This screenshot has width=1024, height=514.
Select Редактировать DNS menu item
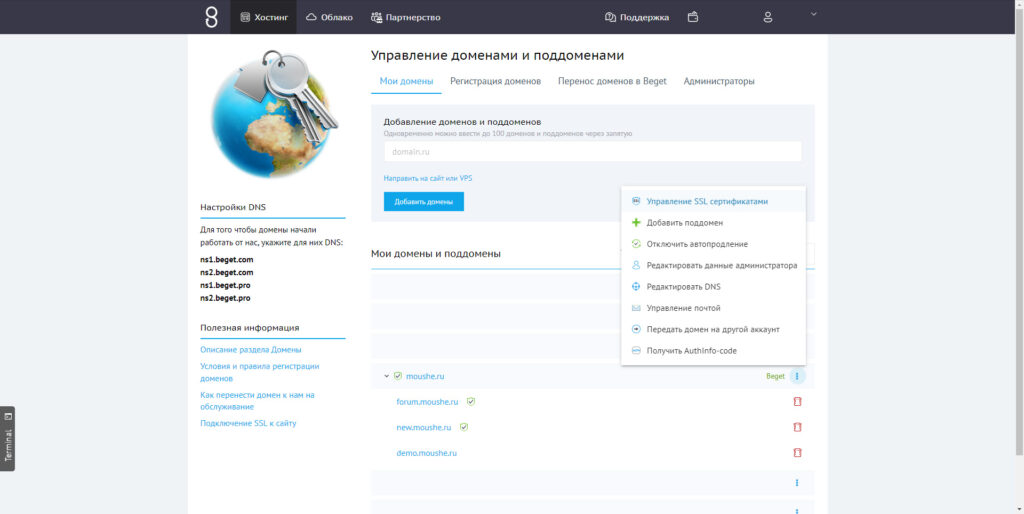(713, 287)
